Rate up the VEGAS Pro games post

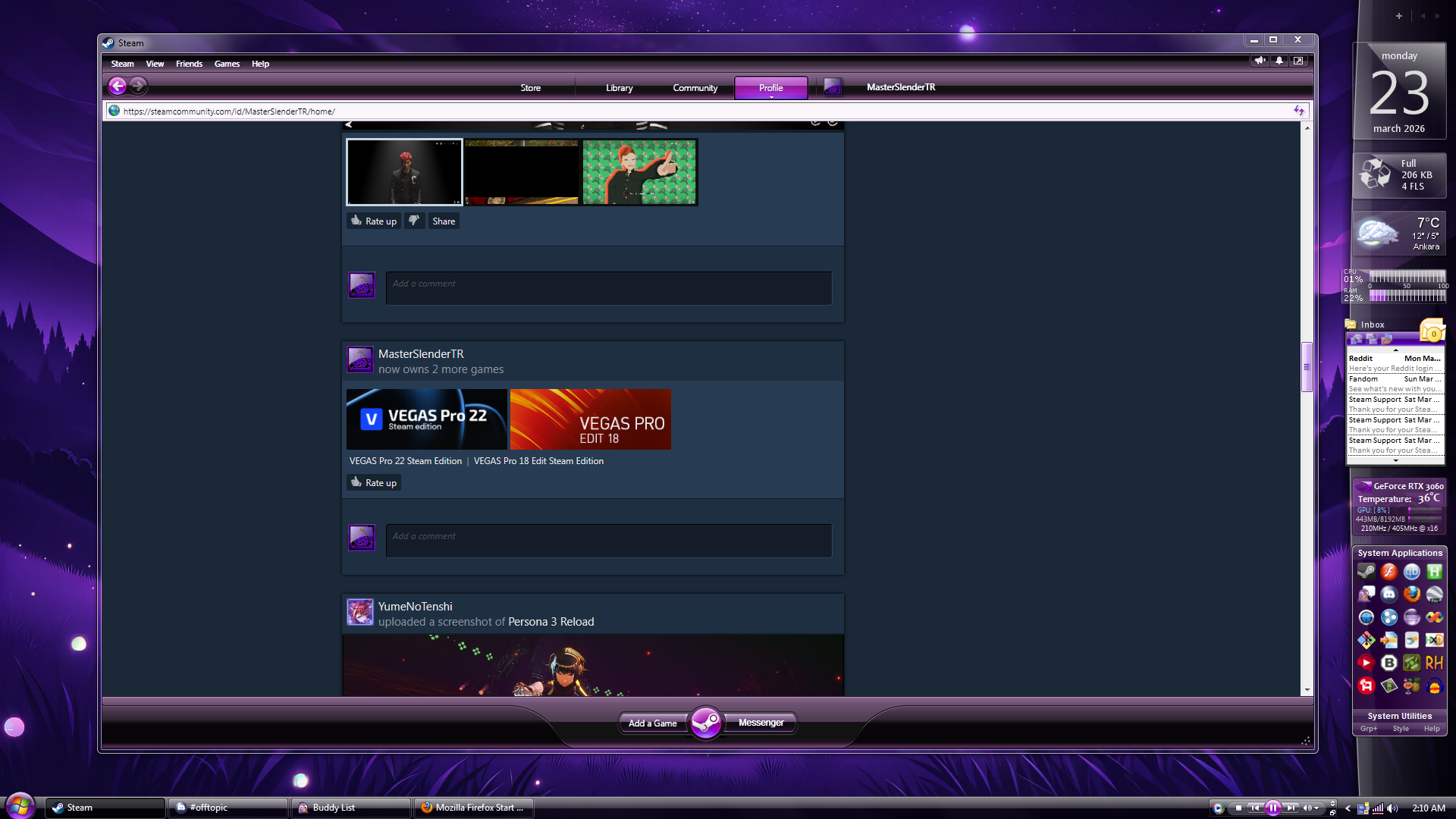374,482
